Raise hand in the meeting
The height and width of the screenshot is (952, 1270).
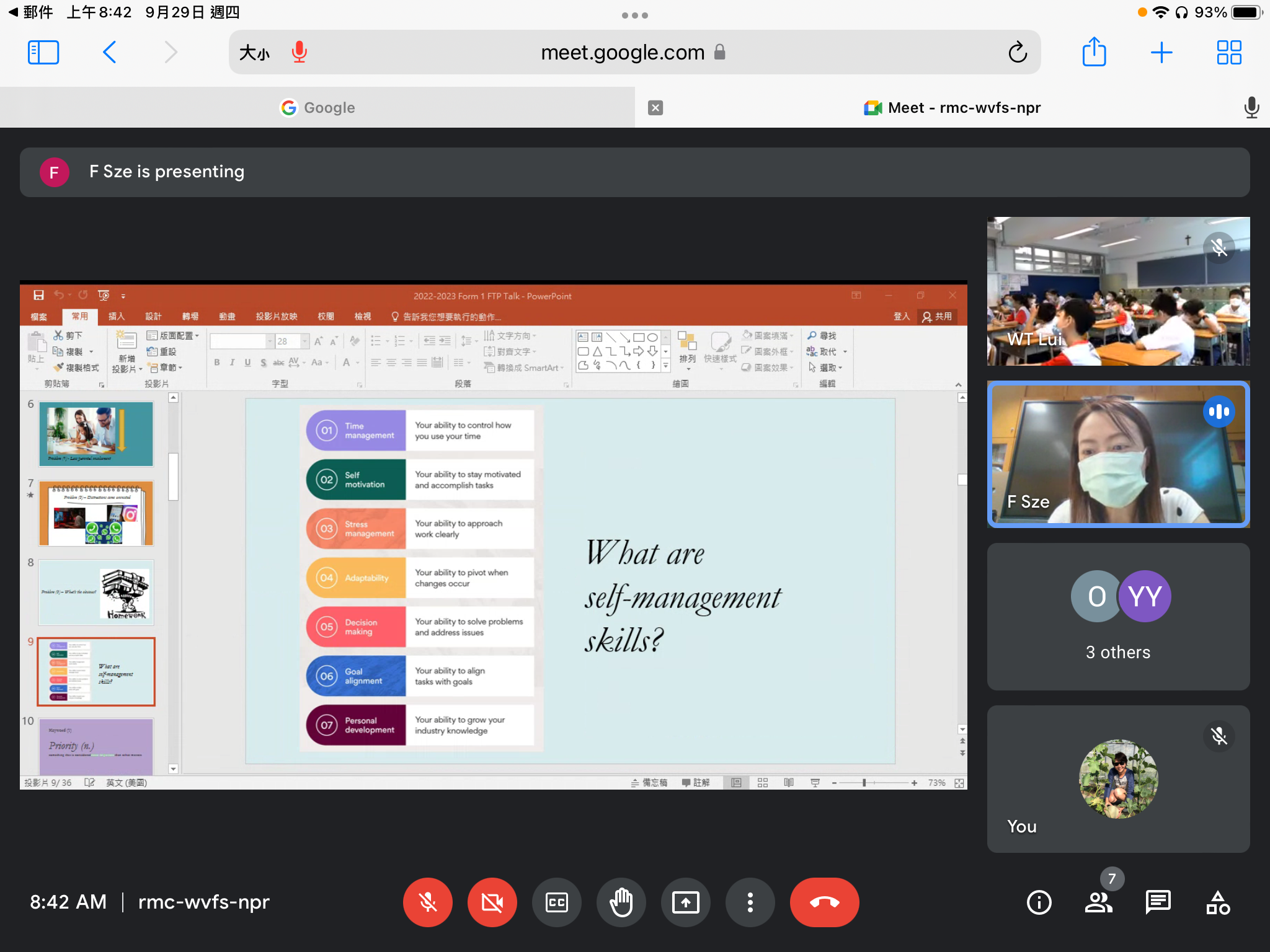pyautogui.click(x=621, y=902)
